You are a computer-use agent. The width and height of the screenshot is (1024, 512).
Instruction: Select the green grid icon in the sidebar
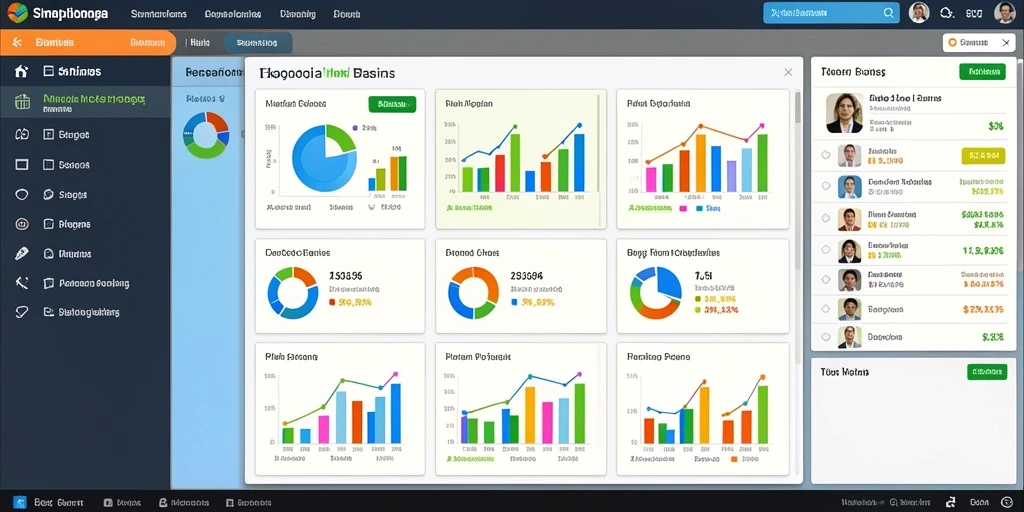tap(22, 101)
